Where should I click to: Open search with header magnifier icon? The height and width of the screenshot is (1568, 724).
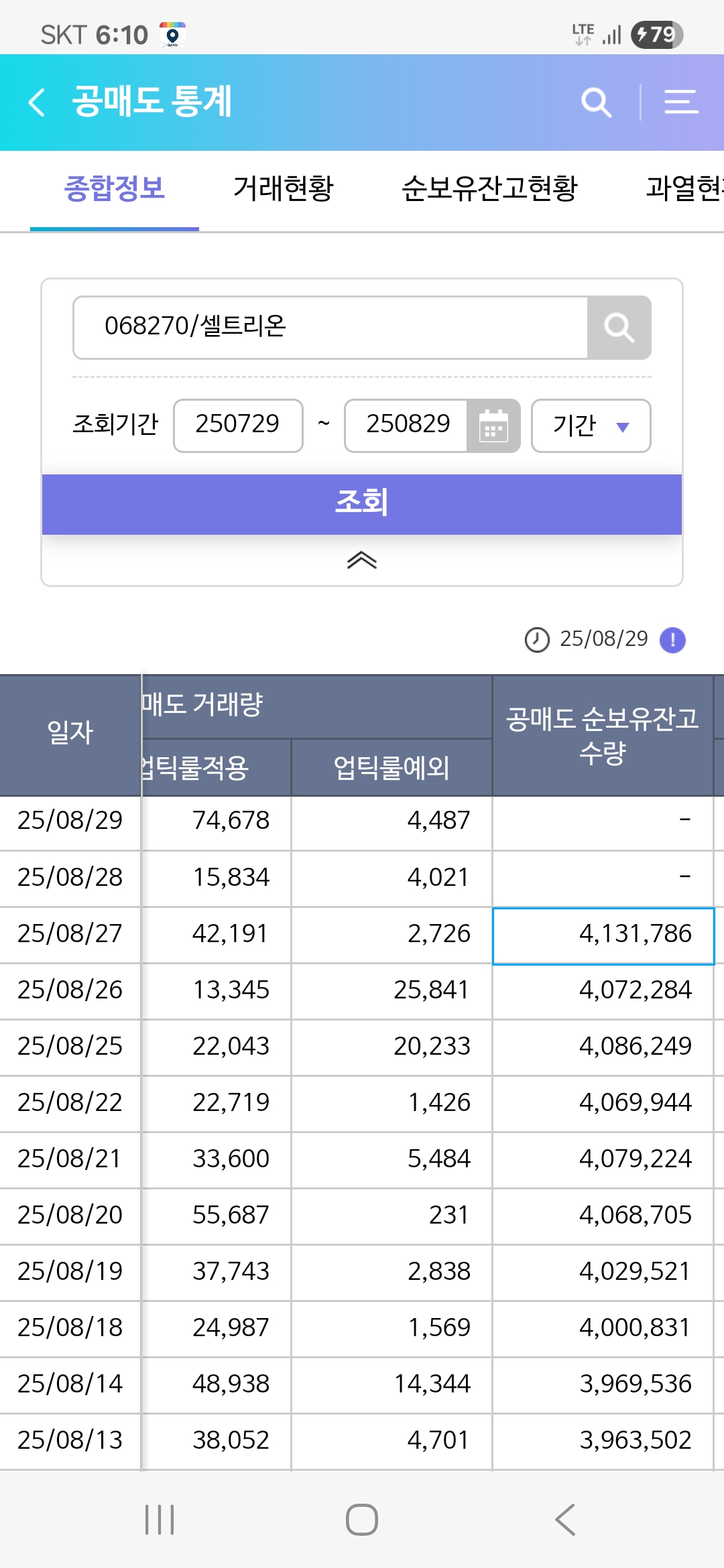click(596, 103)
